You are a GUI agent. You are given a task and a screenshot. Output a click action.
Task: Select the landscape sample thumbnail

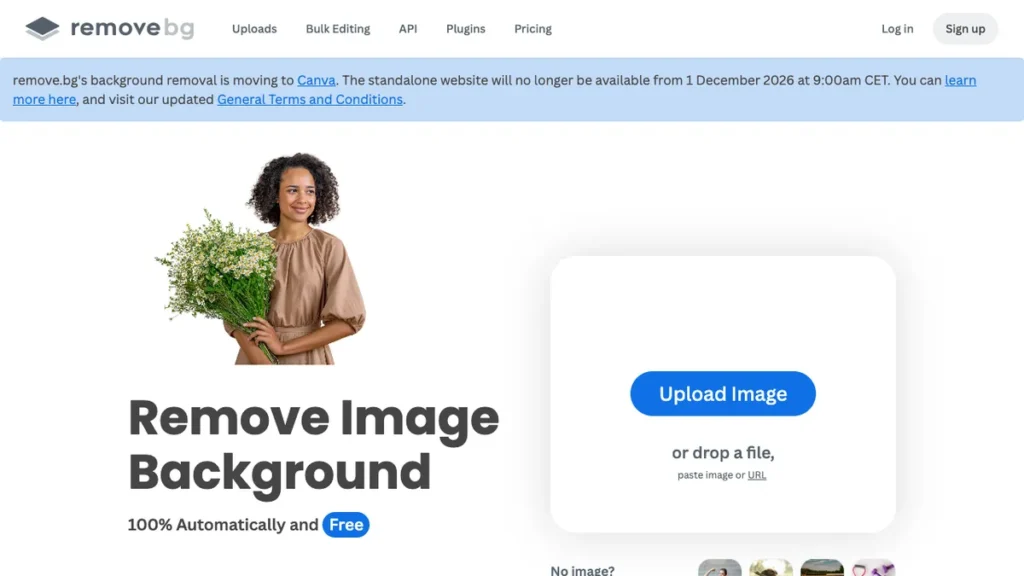coord(822,568)
